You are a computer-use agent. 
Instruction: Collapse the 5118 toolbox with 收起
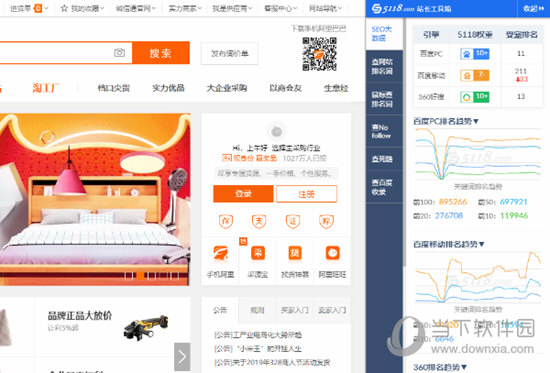pos(533,8)
